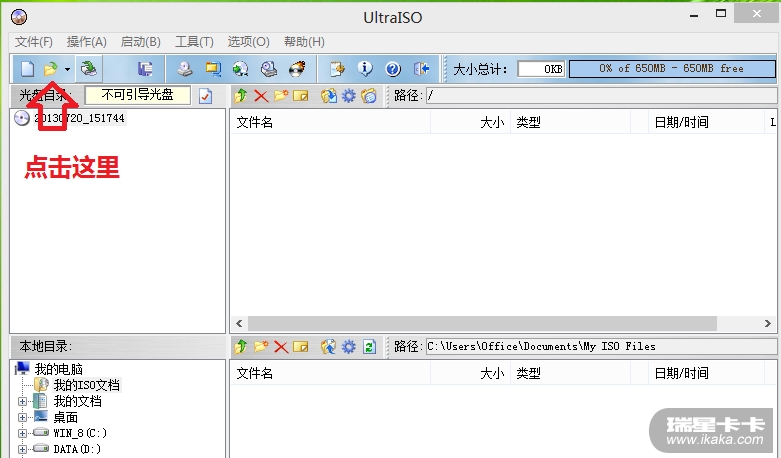Click the local 路径 field with My ISO Files
This screenshot has width=781, height=458.
pyautogui.click(x=601, y=346)
